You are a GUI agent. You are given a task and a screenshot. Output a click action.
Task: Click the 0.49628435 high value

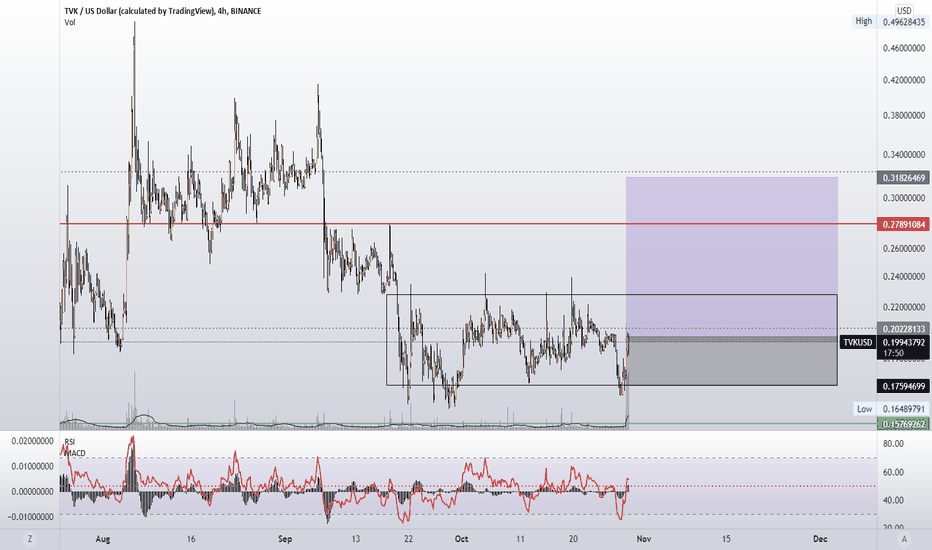[x=904, y=22]
